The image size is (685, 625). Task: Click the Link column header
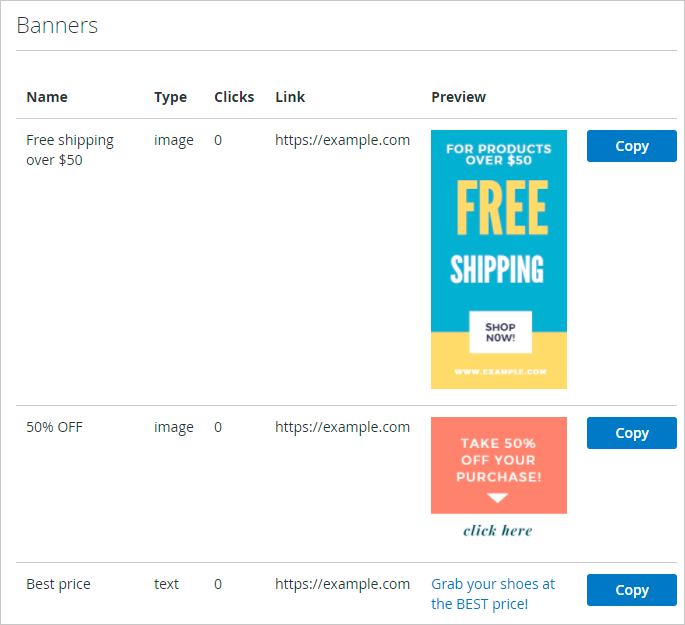[x=290, y=97]
